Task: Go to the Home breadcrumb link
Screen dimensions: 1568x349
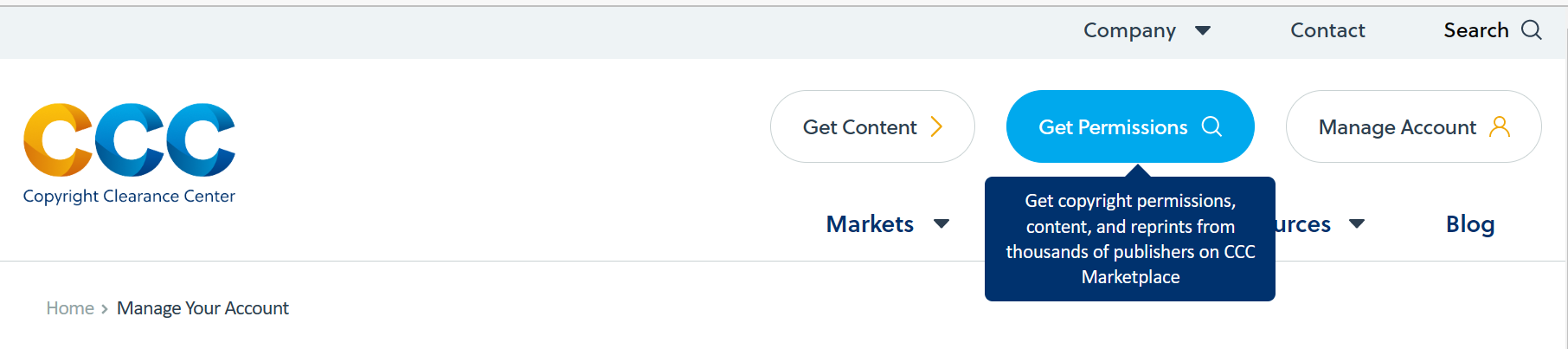Action: point(70,308)
